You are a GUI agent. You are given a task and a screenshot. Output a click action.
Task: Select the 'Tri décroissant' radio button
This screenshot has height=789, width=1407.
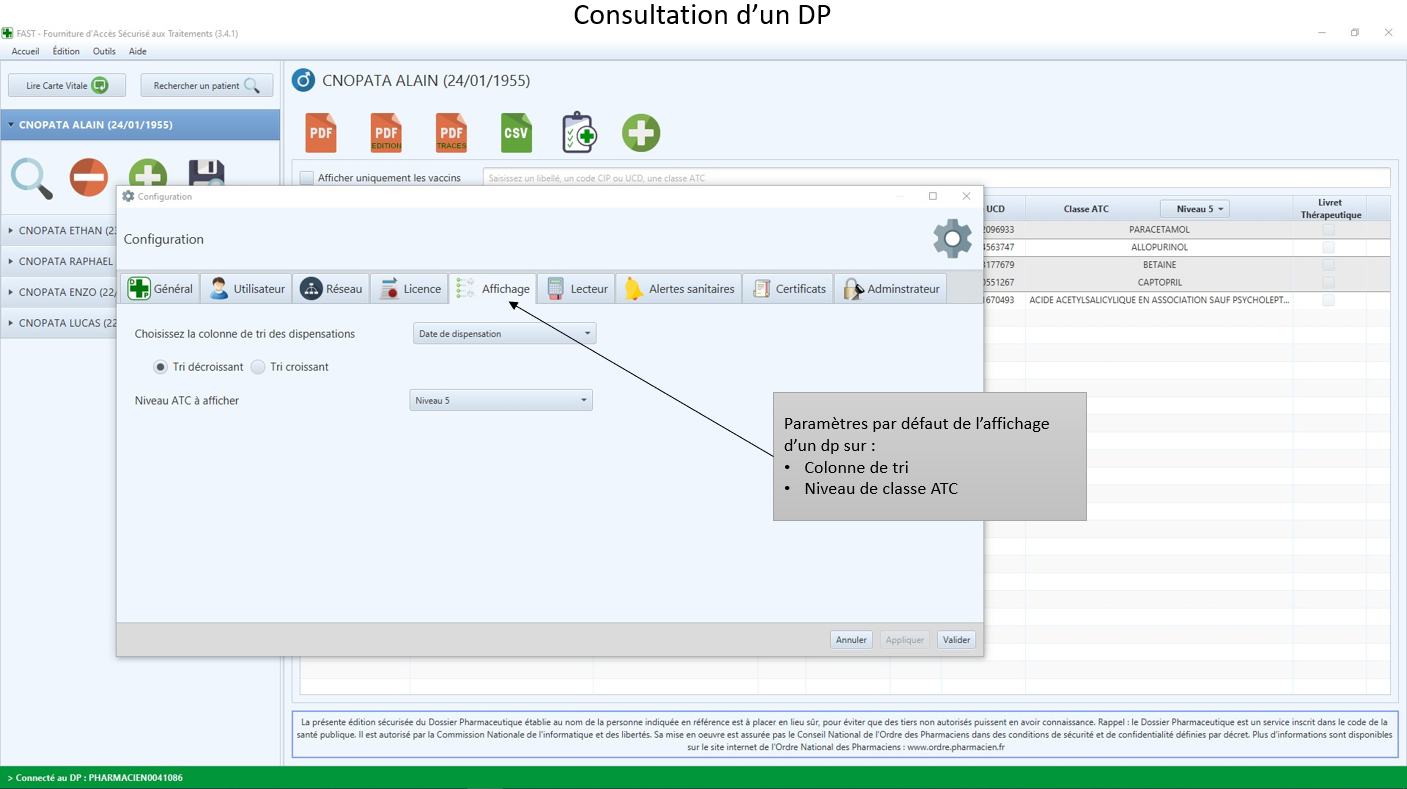click(160, 367)
